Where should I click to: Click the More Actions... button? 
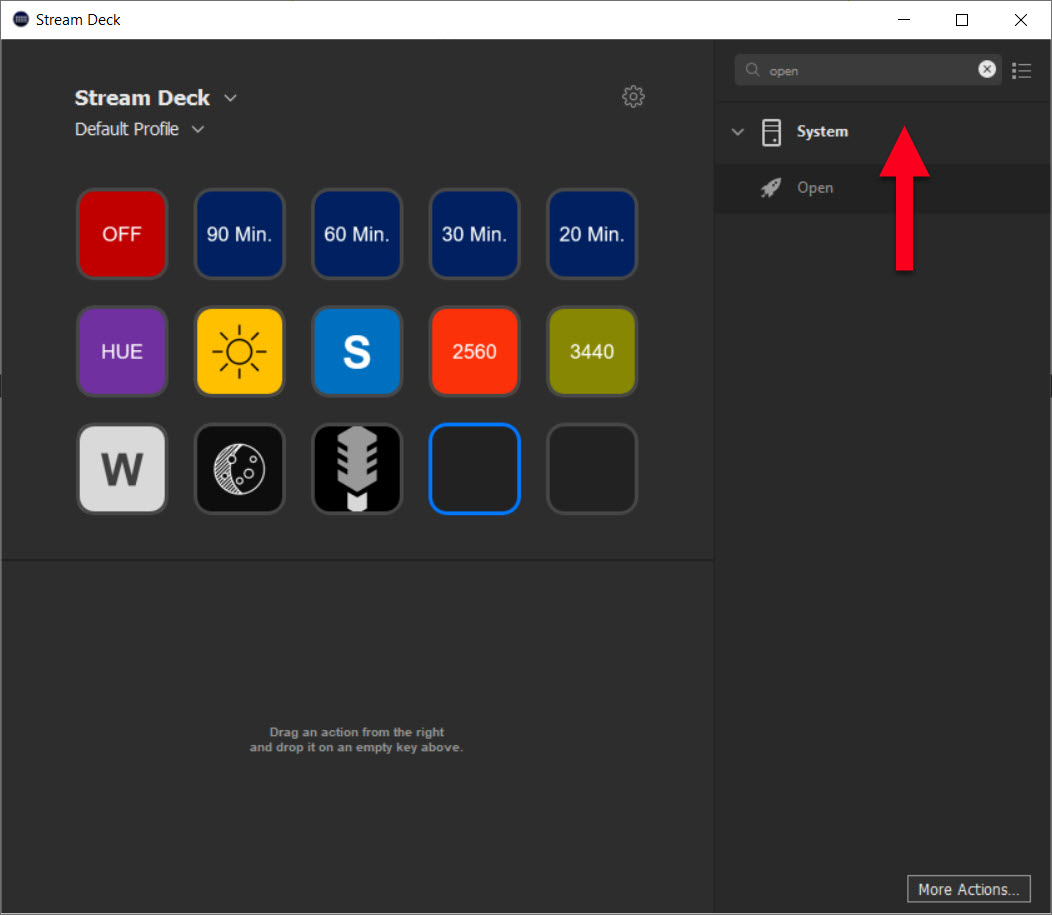968,889
